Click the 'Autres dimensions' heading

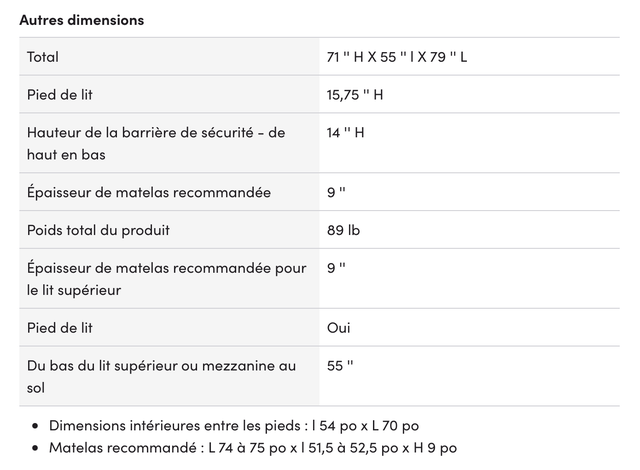[x=82, y=20]
